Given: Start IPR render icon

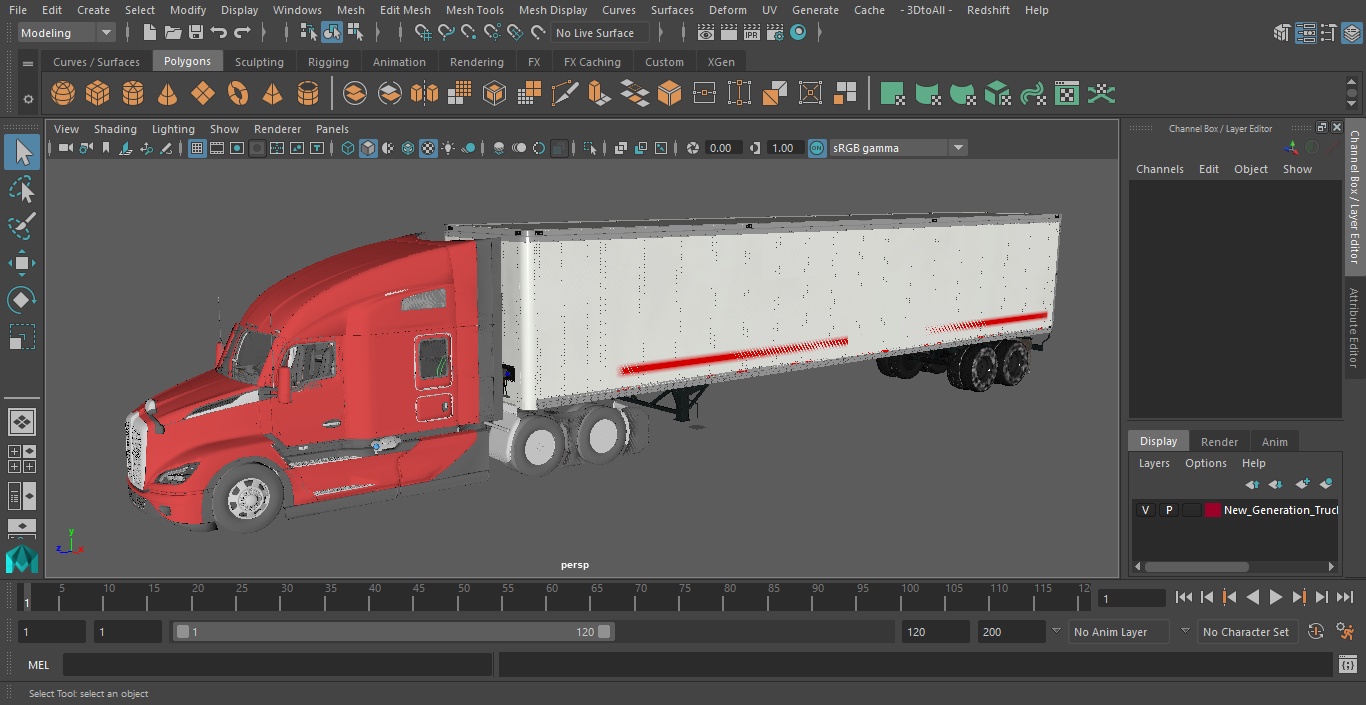Looking at the screenshot, I should [x=751, y=33].
